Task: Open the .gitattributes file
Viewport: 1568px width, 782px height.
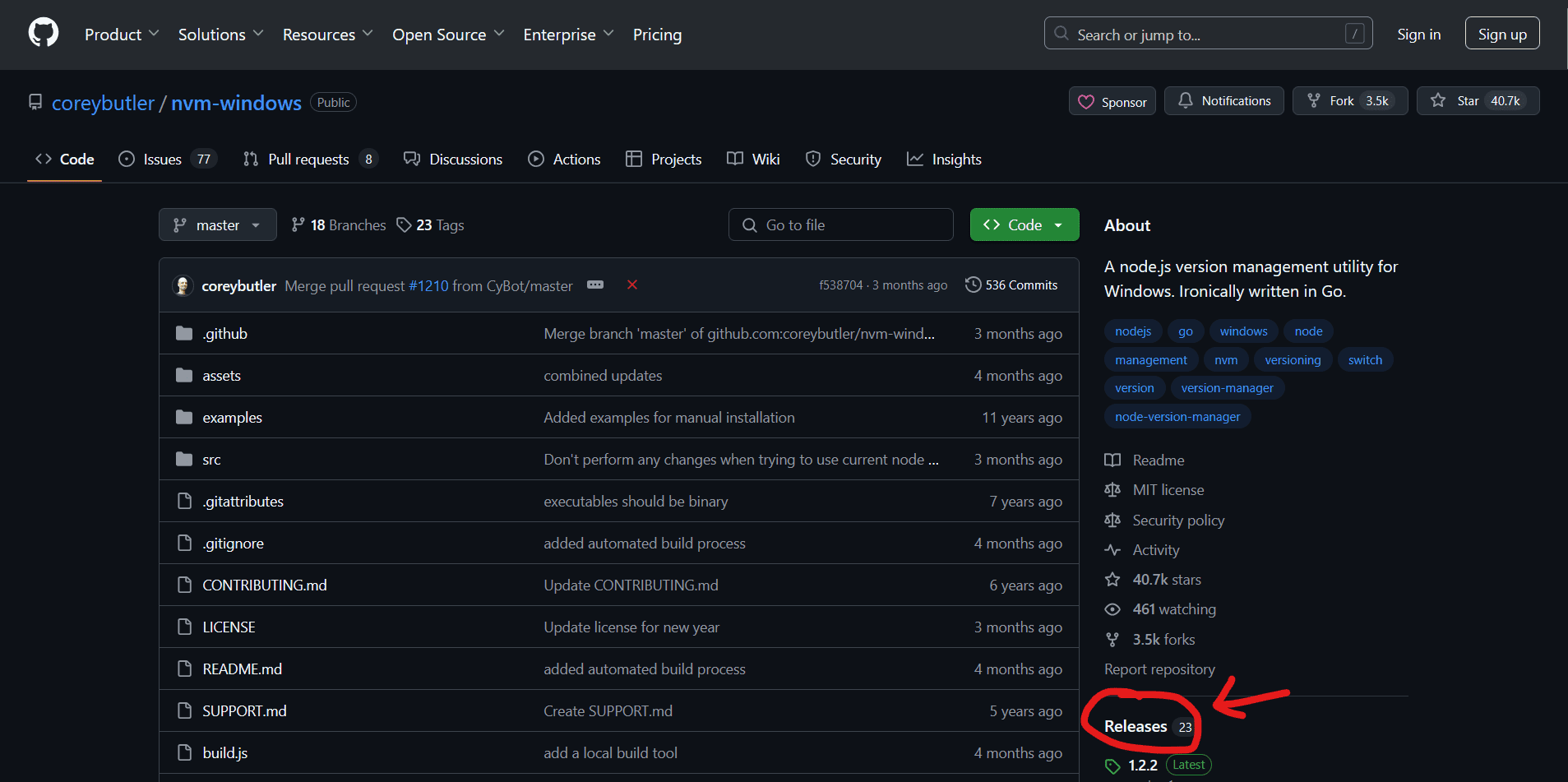Action: pyautogui.click(x=243, y=501)
